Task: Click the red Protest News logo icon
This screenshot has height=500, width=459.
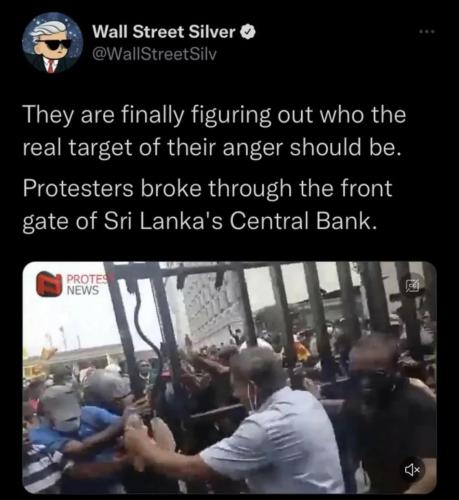Action: point(50,284)
